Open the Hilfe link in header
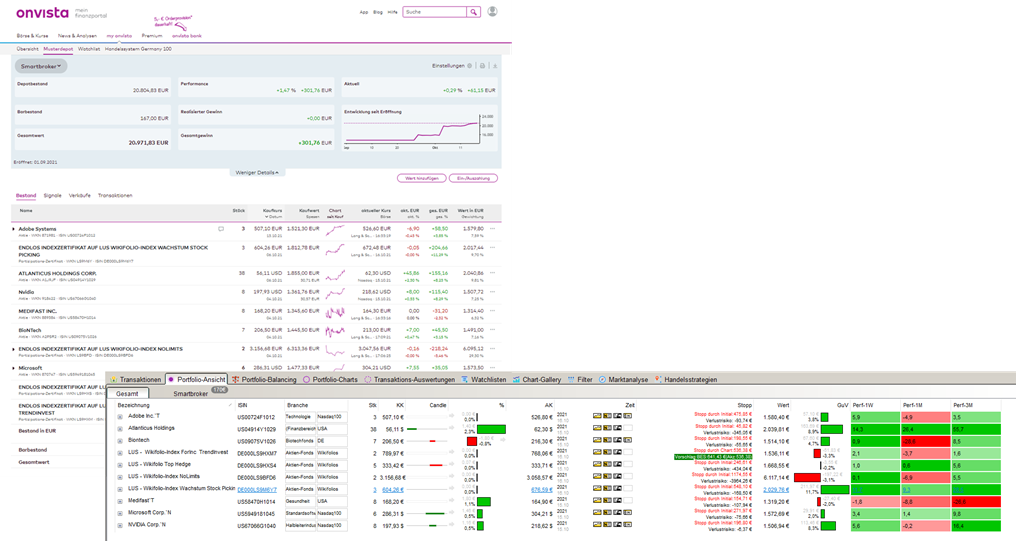Image resolution: width=1016 pixels, height=541 pixels. (393, 12)
